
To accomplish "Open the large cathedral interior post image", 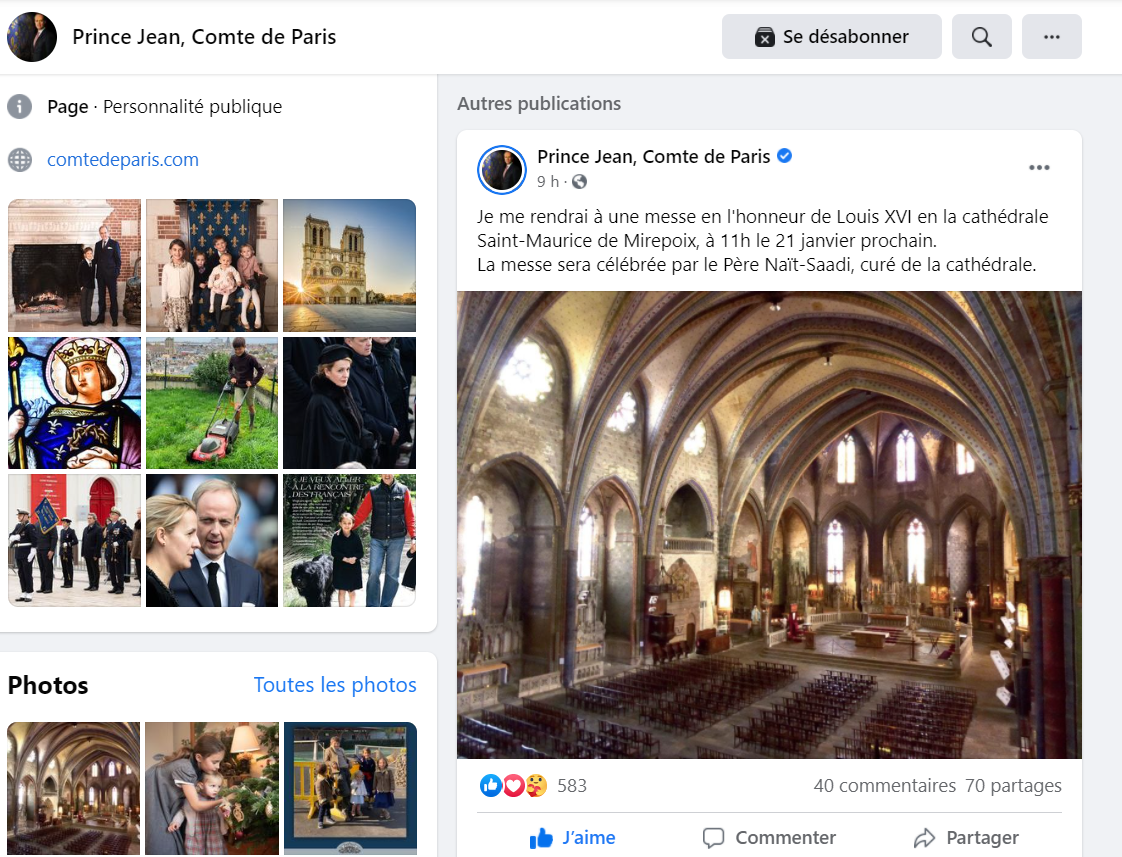I will tap(769, 525).
